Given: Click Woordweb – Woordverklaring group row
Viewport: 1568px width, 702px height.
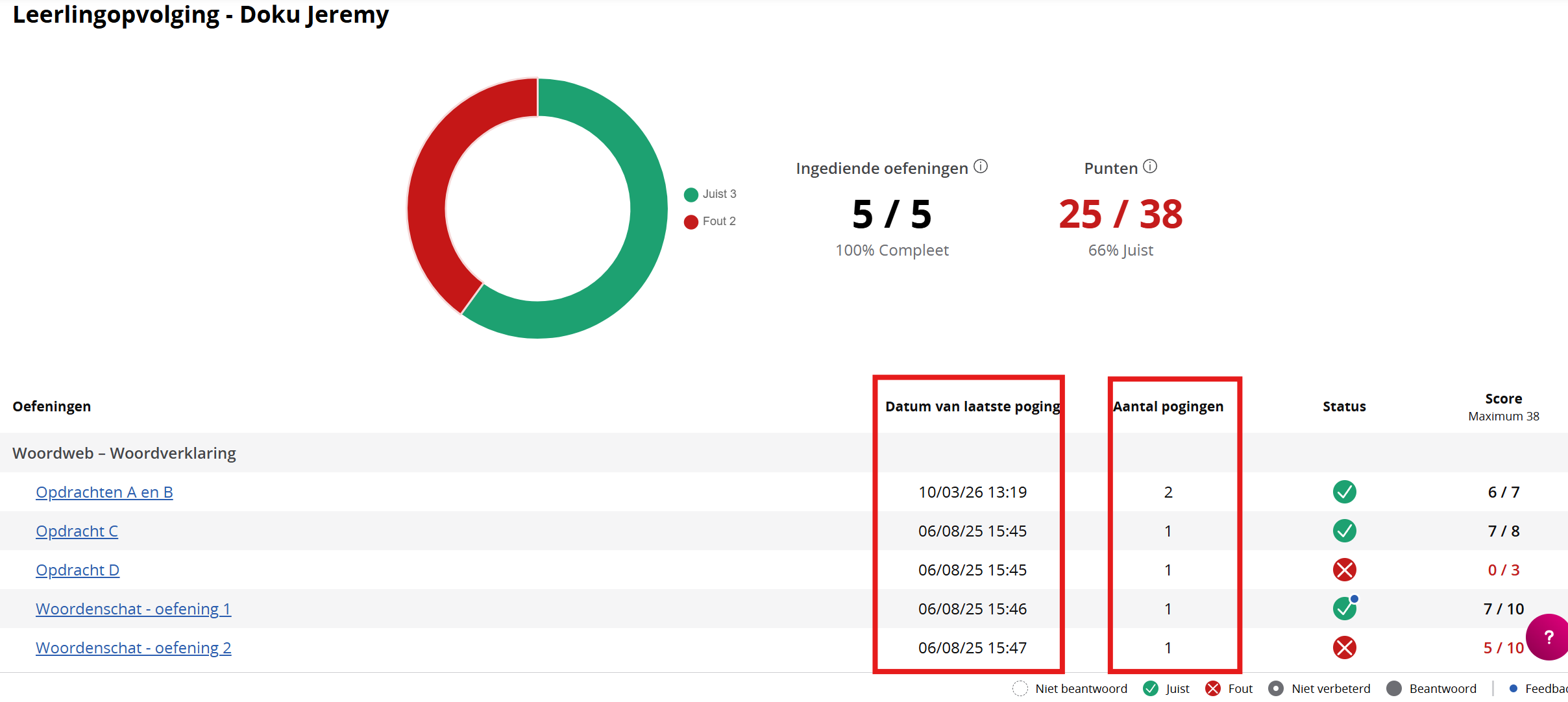Looking at the screenshot, I should click(x=124, y=453).
